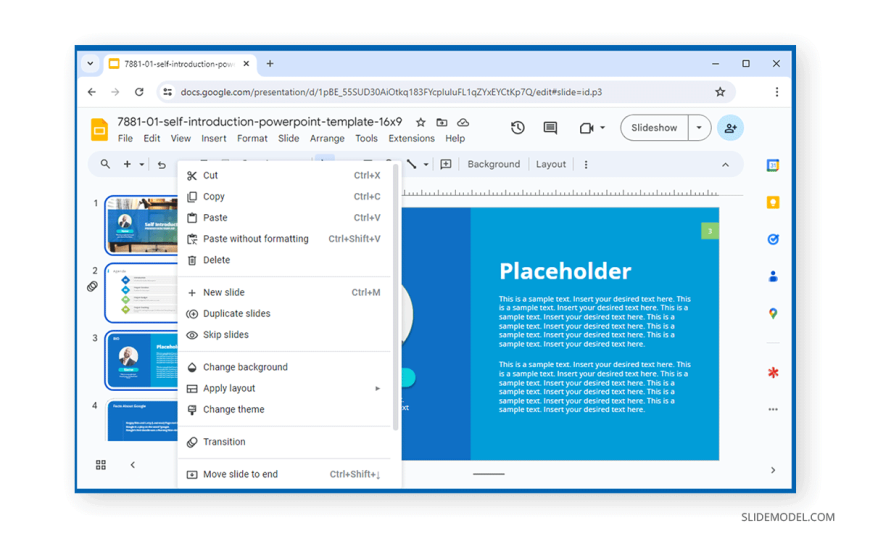Choose Duplicate slides from context menu

285,314
